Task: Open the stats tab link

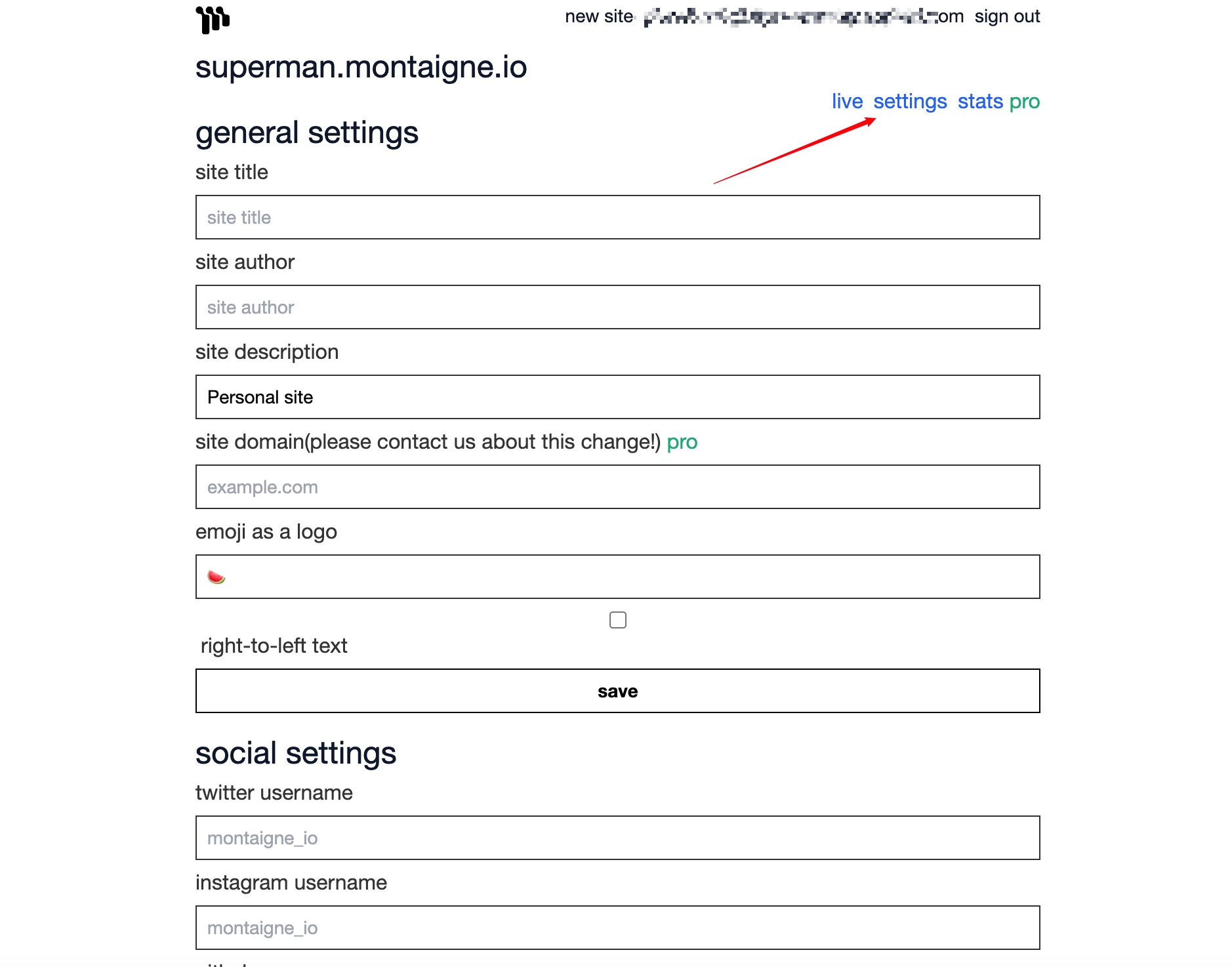Action: pos(980,101)
